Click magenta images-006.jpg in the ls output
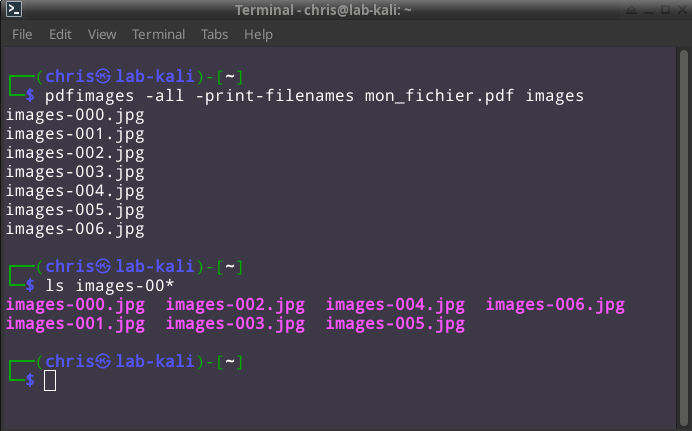This screenshot has width=692, height=431. (555, 305)
